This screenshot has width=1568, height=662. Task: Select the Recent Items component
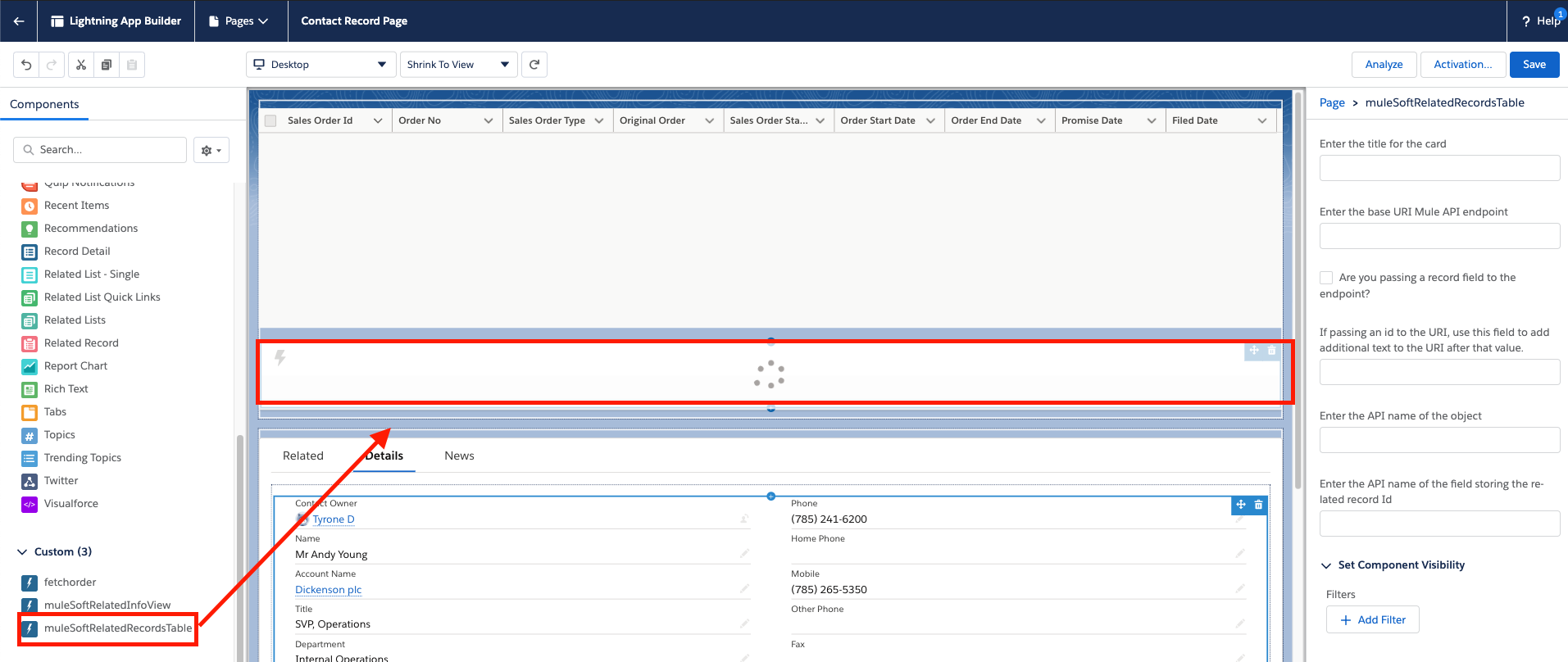(77, 206)
